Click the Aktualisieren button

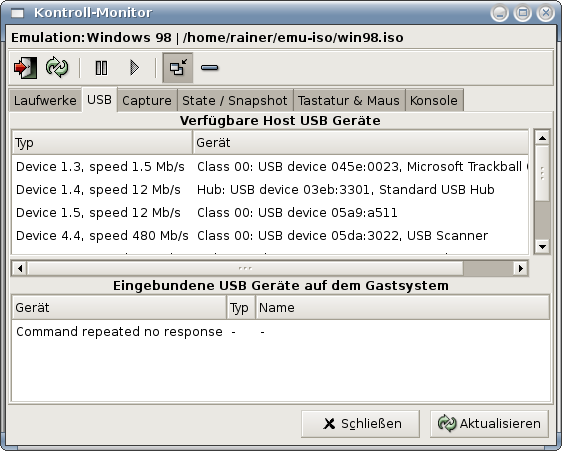489,424
